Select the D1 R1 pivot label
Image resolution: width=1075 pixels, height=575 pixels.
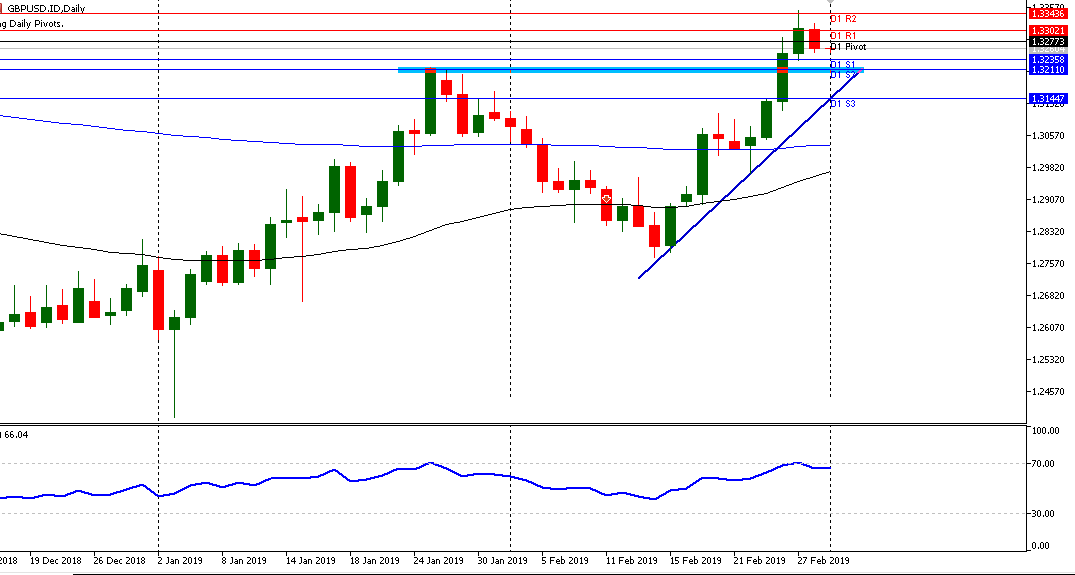[843, 36]
